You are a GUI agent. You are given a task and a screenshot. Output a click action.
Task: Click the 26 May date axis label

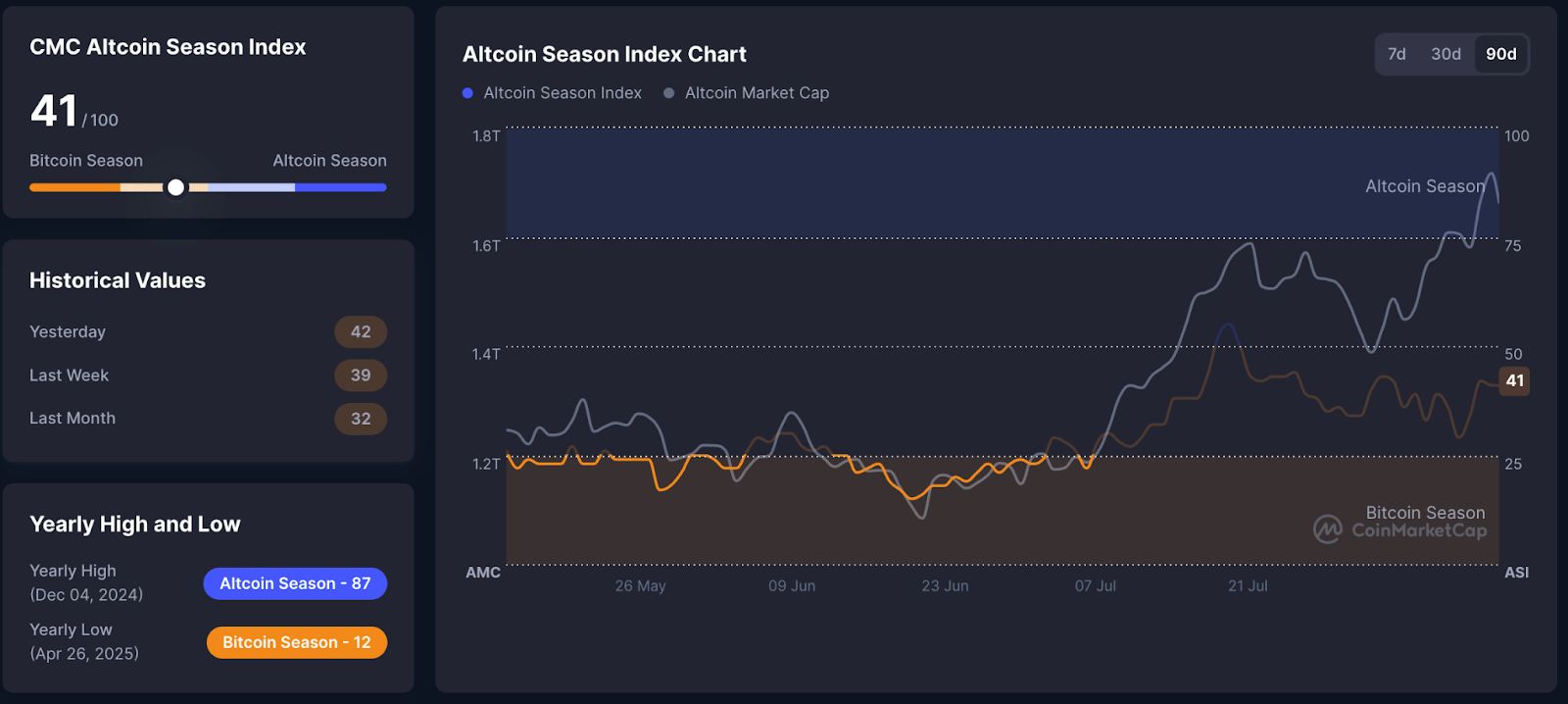[640, 585]
